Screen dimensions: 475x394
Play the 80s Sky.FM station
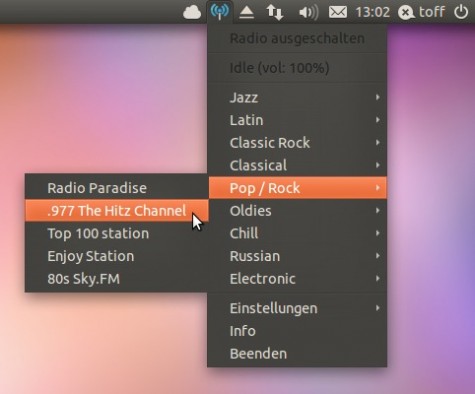(x=117, y=279)
